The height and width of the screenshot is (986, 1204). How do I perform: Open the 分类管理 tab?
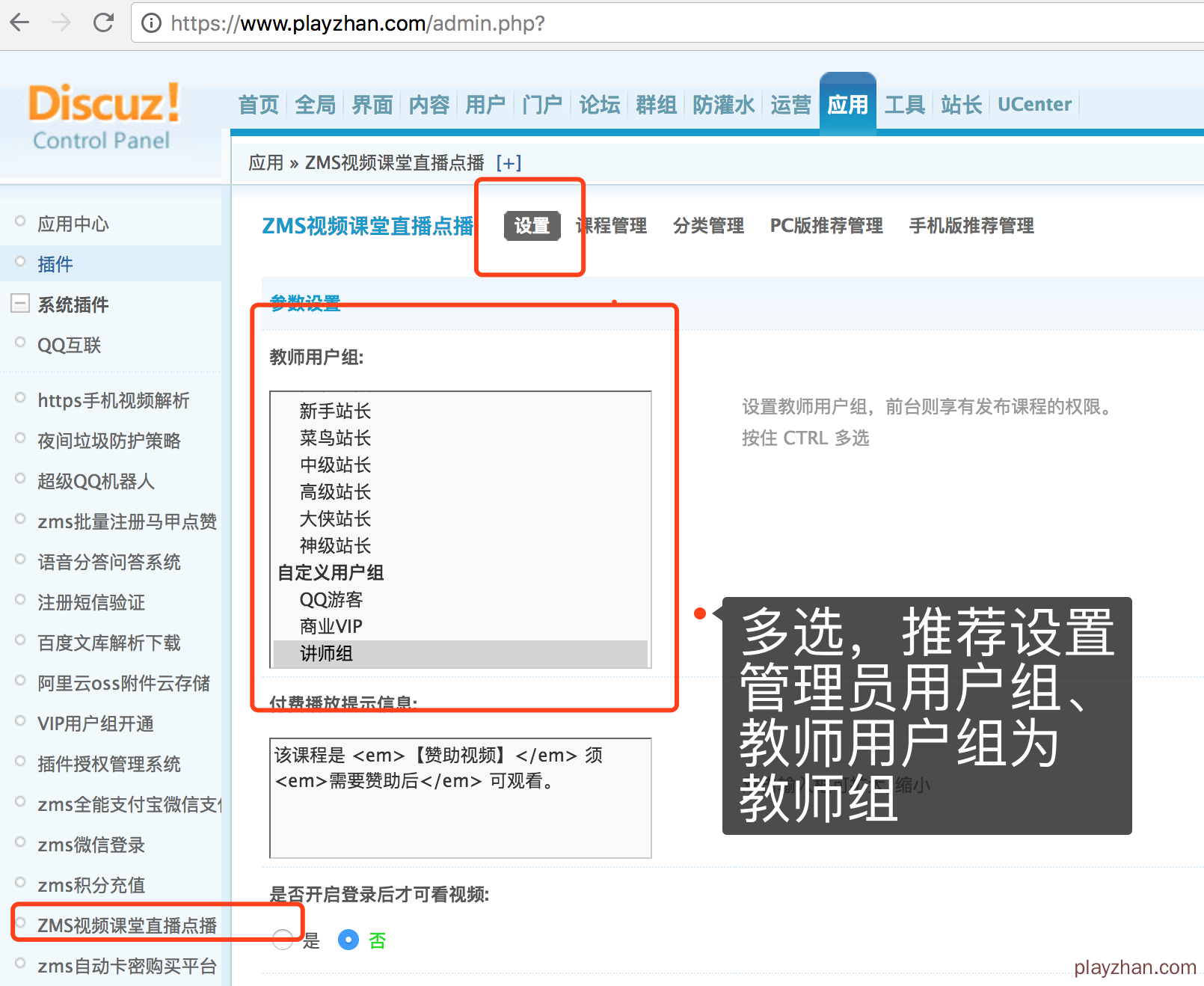point(707,226)
